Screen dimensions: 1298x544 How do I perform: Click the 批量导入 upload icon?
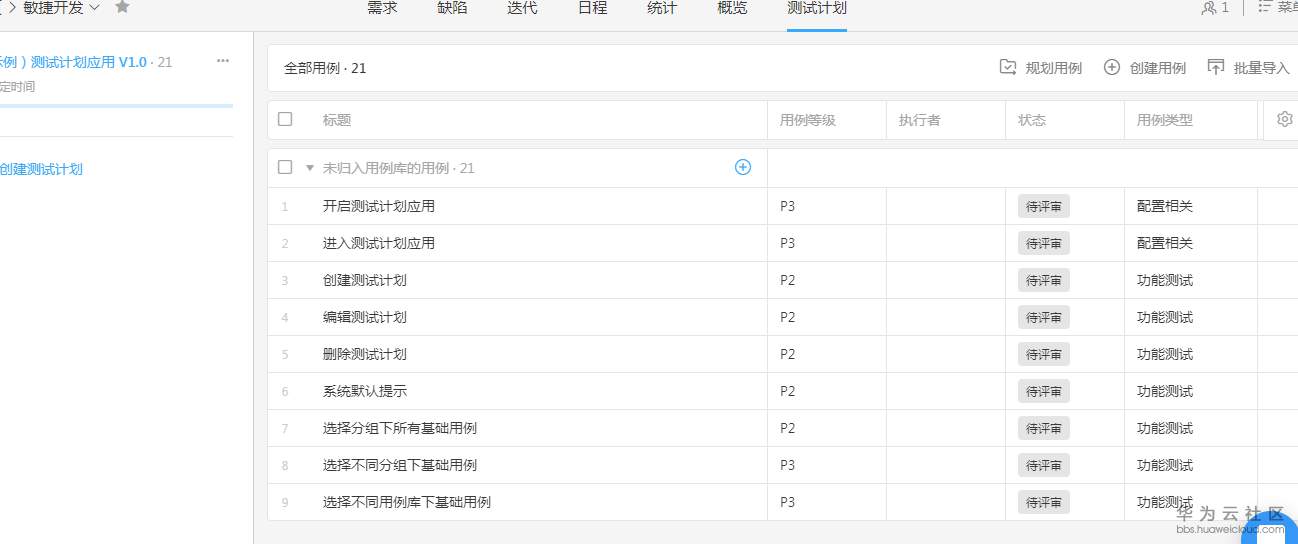[x=1216, y=67]
